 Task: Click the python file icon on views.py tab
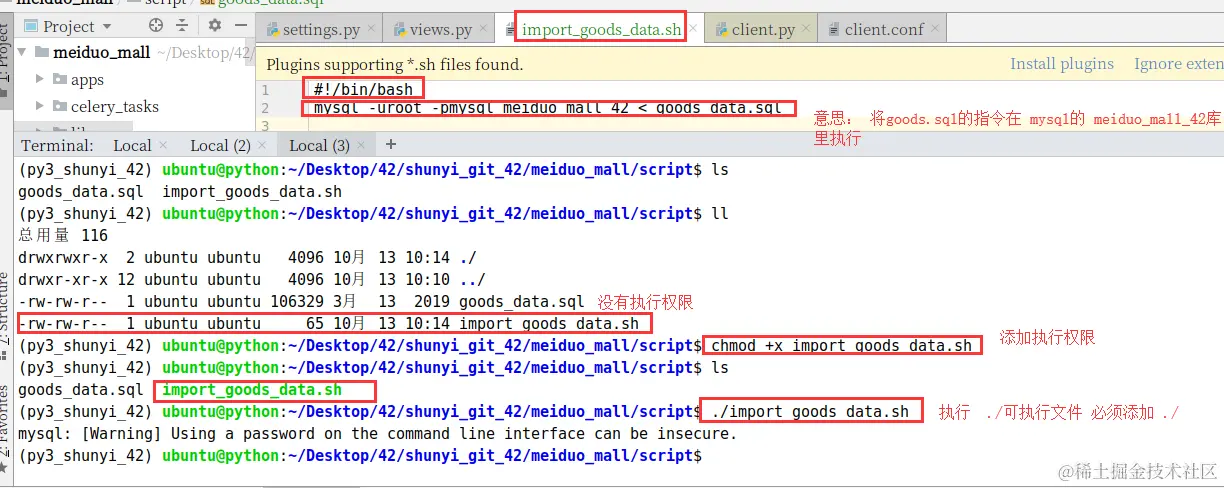pyautogui.click(x=400, y=29)
